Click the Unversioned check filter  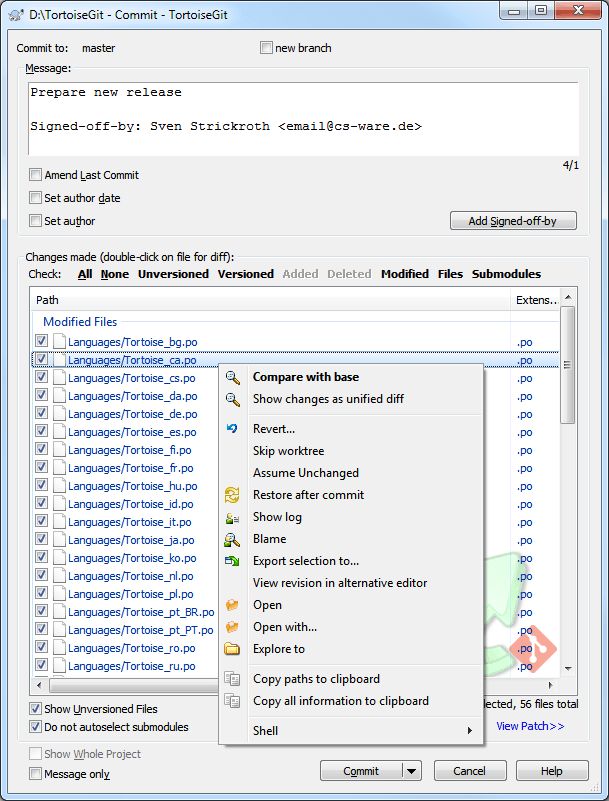pos(173,274)
